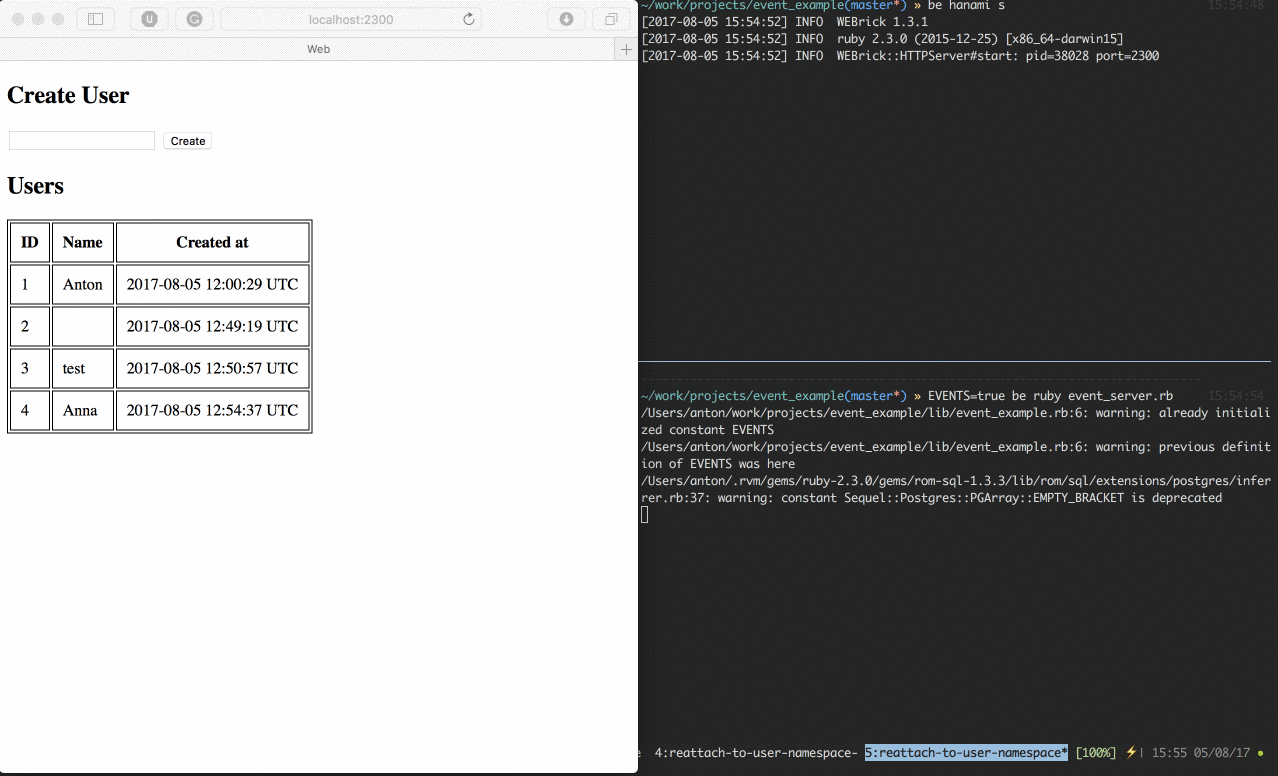The image size is (1278, 776).
Task: Show Safari downloads via the download icon
Action: pos(566,18)
